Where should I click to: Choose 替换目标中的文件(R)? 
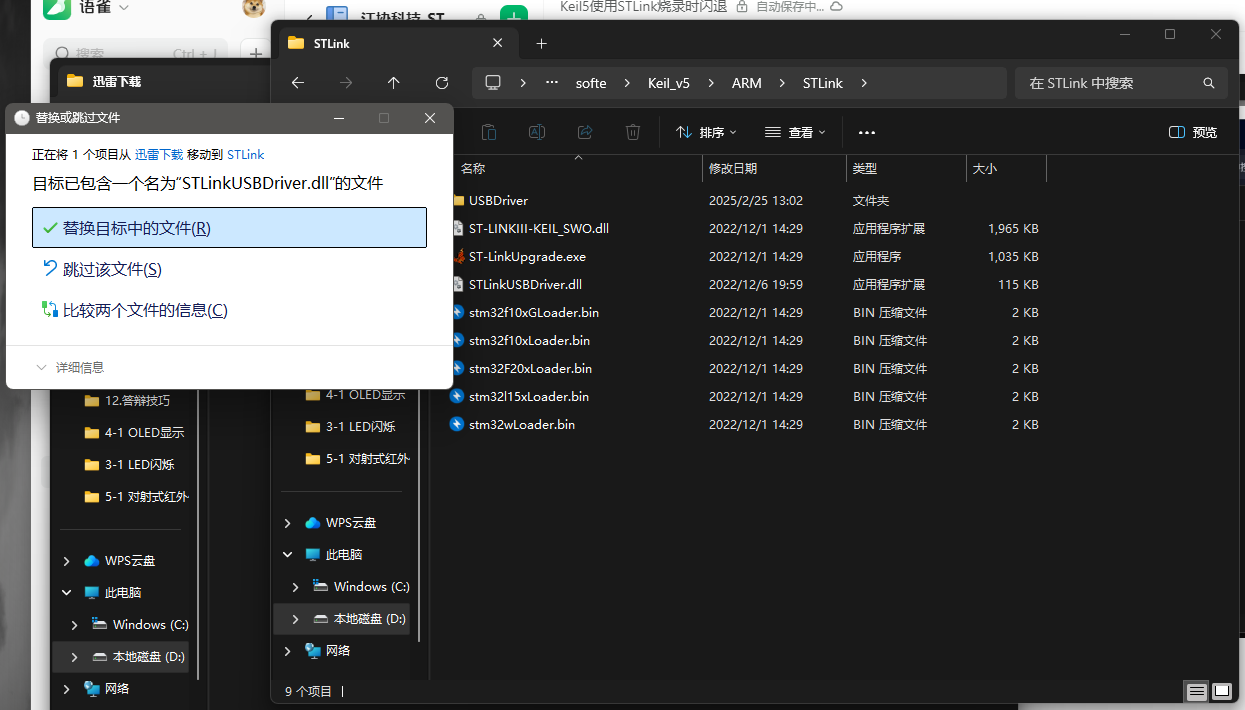(229, 228)
